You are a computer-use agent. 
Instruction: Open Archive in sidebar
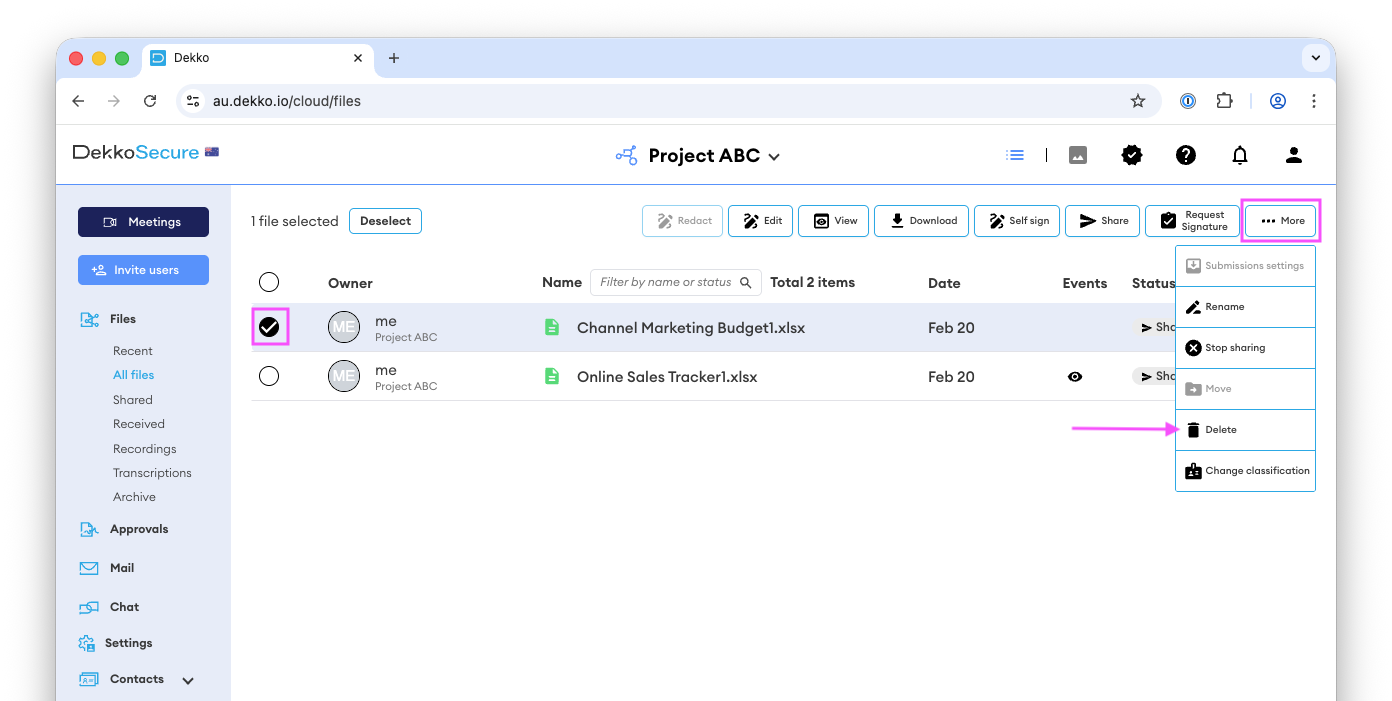pos(134,497)
